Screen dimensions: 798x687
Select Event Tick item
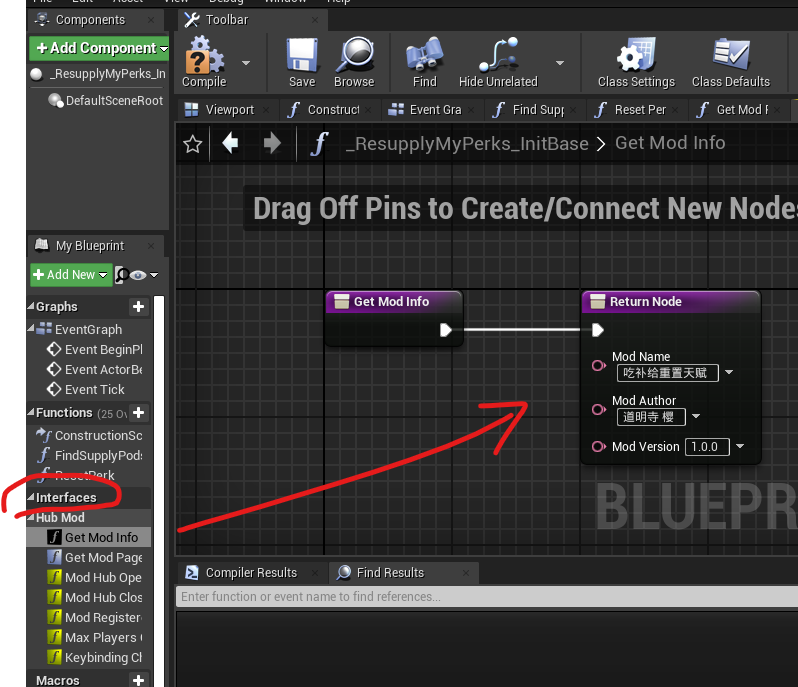click(86, 389)
